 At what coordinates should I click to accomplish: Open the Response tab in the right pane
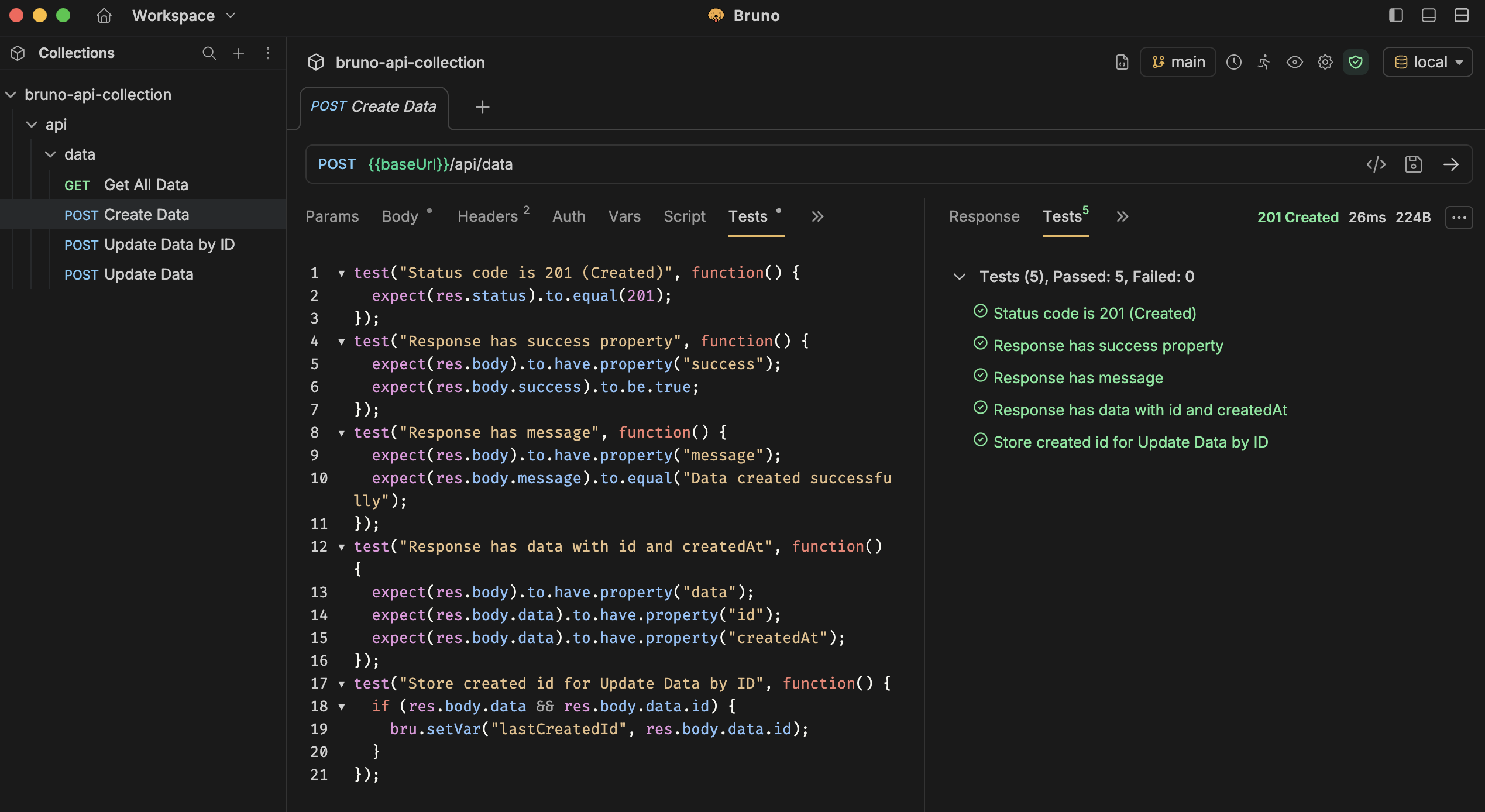(x=984, y=216)
